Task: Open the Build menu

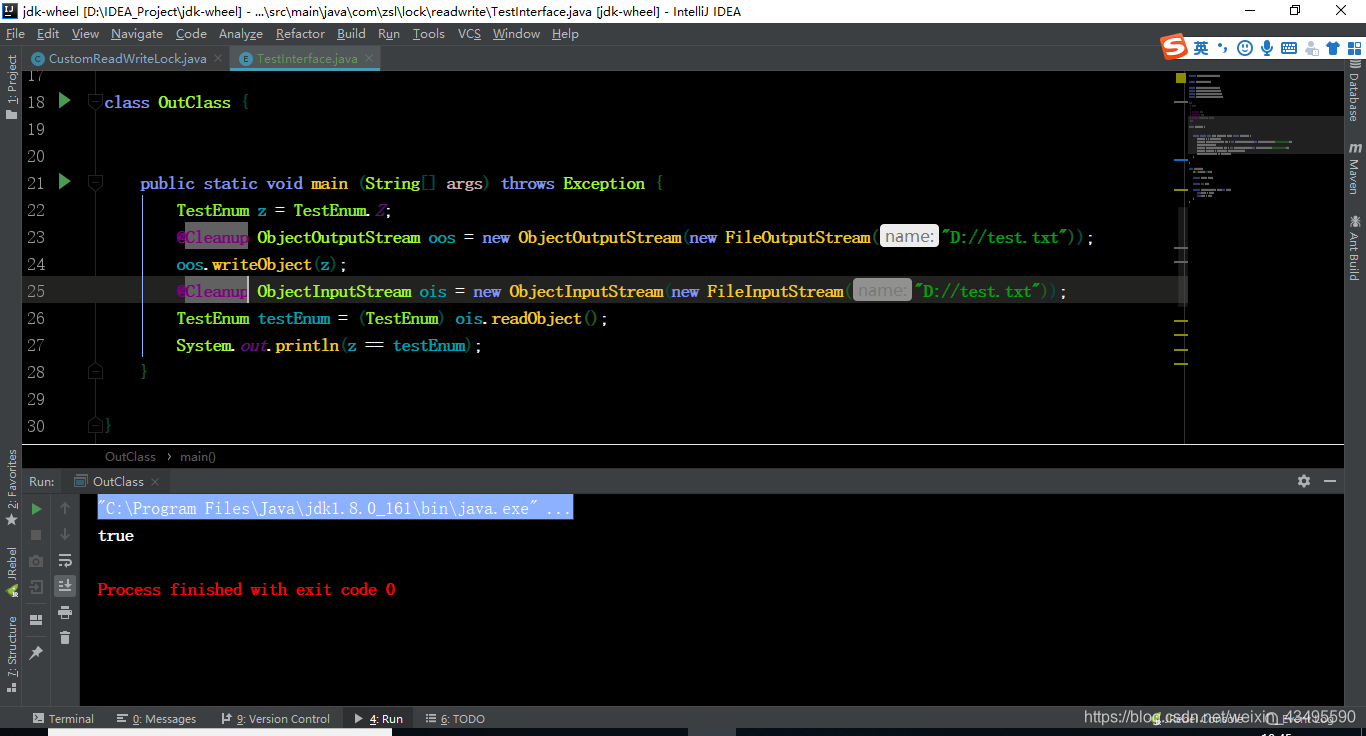Action: [x=351, y=34]
